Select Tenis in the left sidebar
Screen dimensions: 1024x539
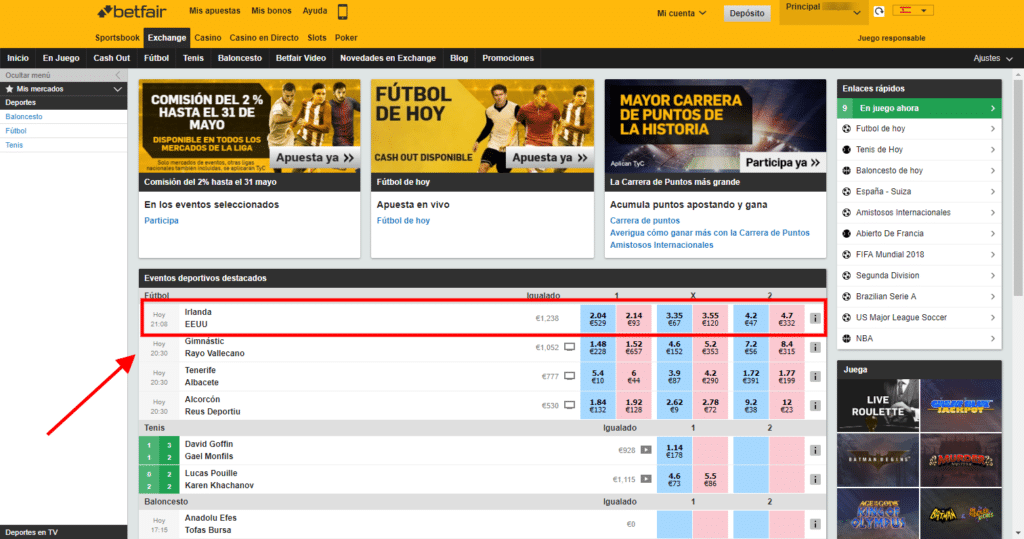pyautogui.click(x=14, y=145)
